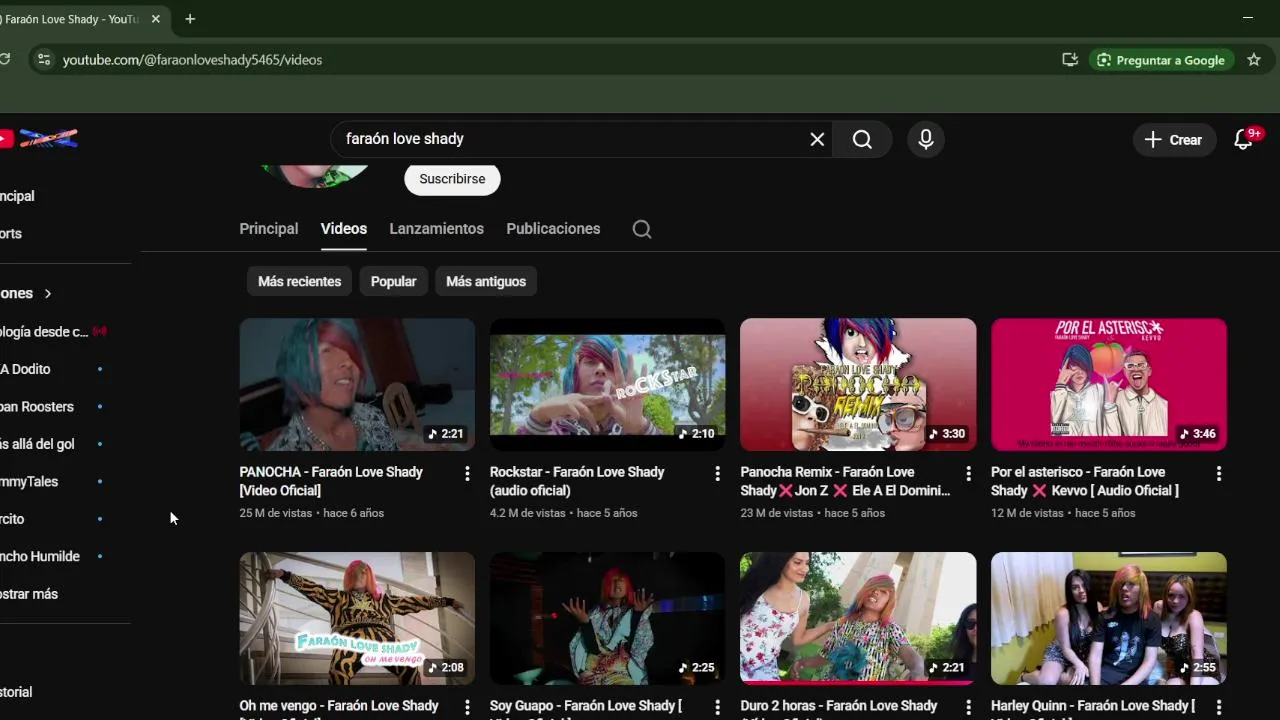Open options menu for Duro 2 horas
The width and height of the screenshot is (1280, 720).
pyautogui.click(x=967, y=708)
